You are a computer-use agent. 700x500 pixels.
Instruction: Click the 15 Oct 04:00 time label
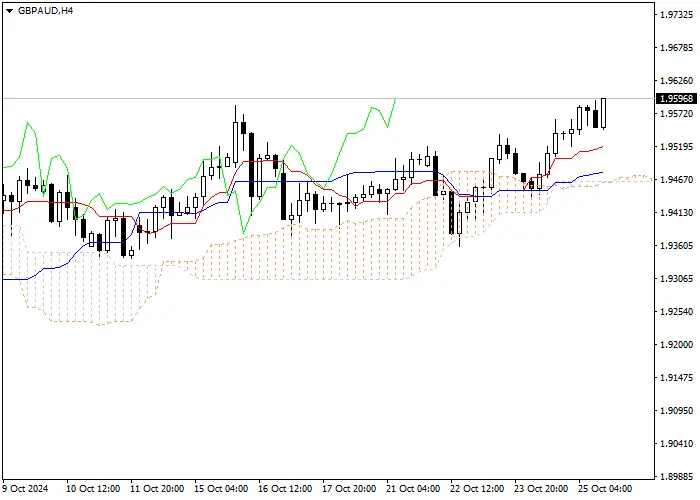[221, 489]
